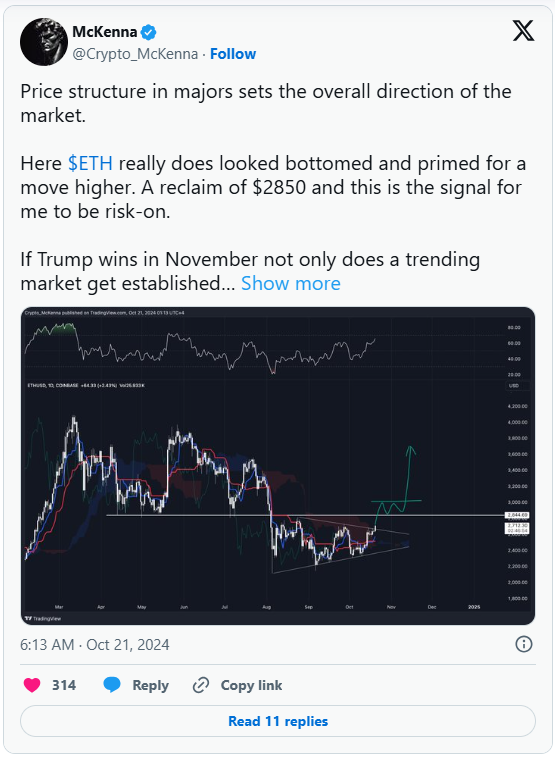Click the blue verified badge
Viewport: 555px width, 758px height.
pos(148,32)
